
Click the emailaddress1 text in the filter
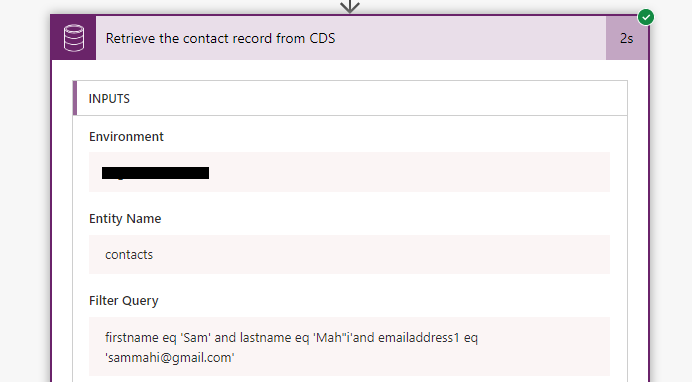coord(418,337)
